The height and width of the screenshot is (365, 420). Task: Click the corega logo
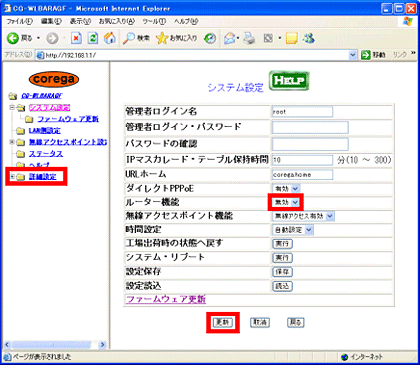(x=54, y=79)
